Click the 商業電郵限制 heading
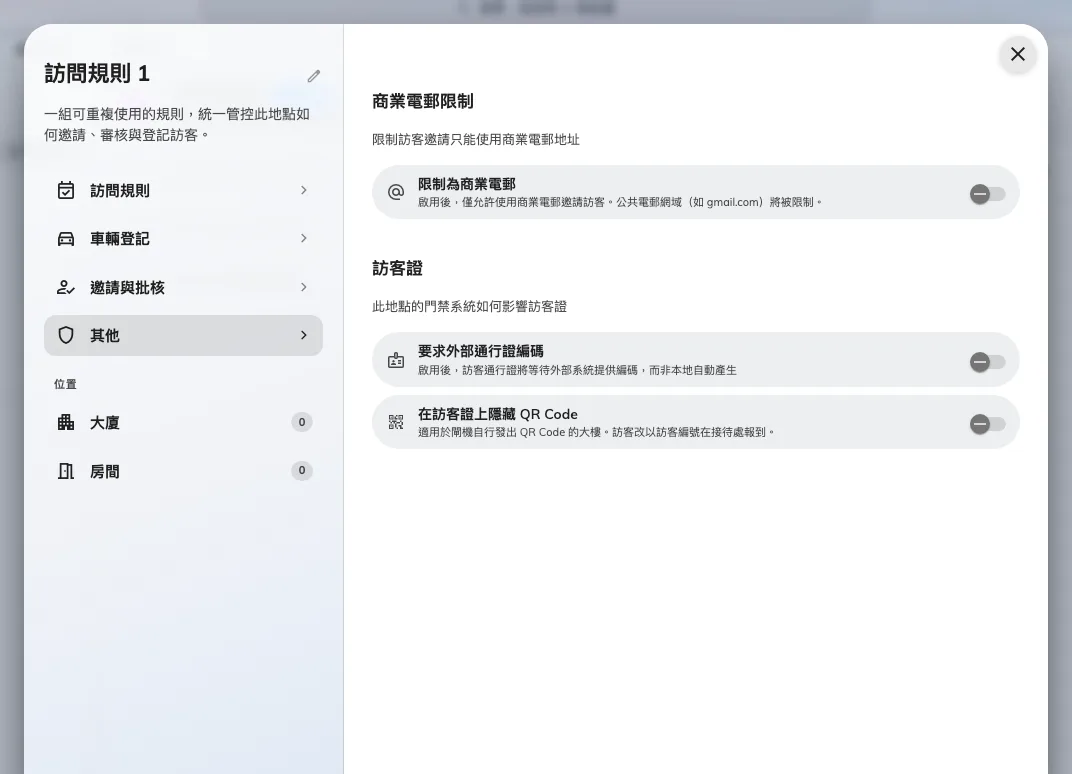Viewport: 1072px width, 774px height. [x=423, y=101]
